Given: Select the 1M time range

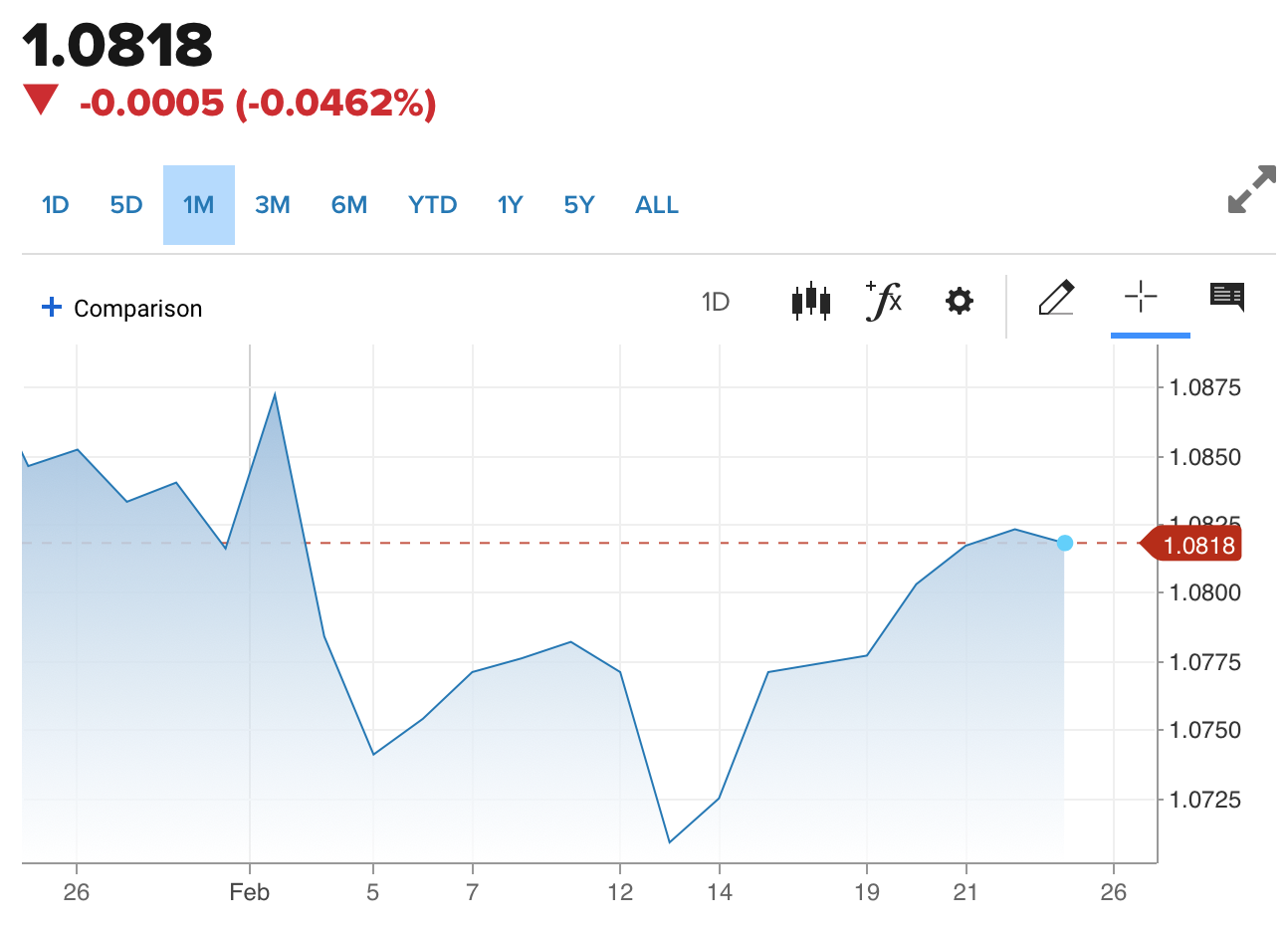Looking at the screenshot, I should (x=199, y=205).
